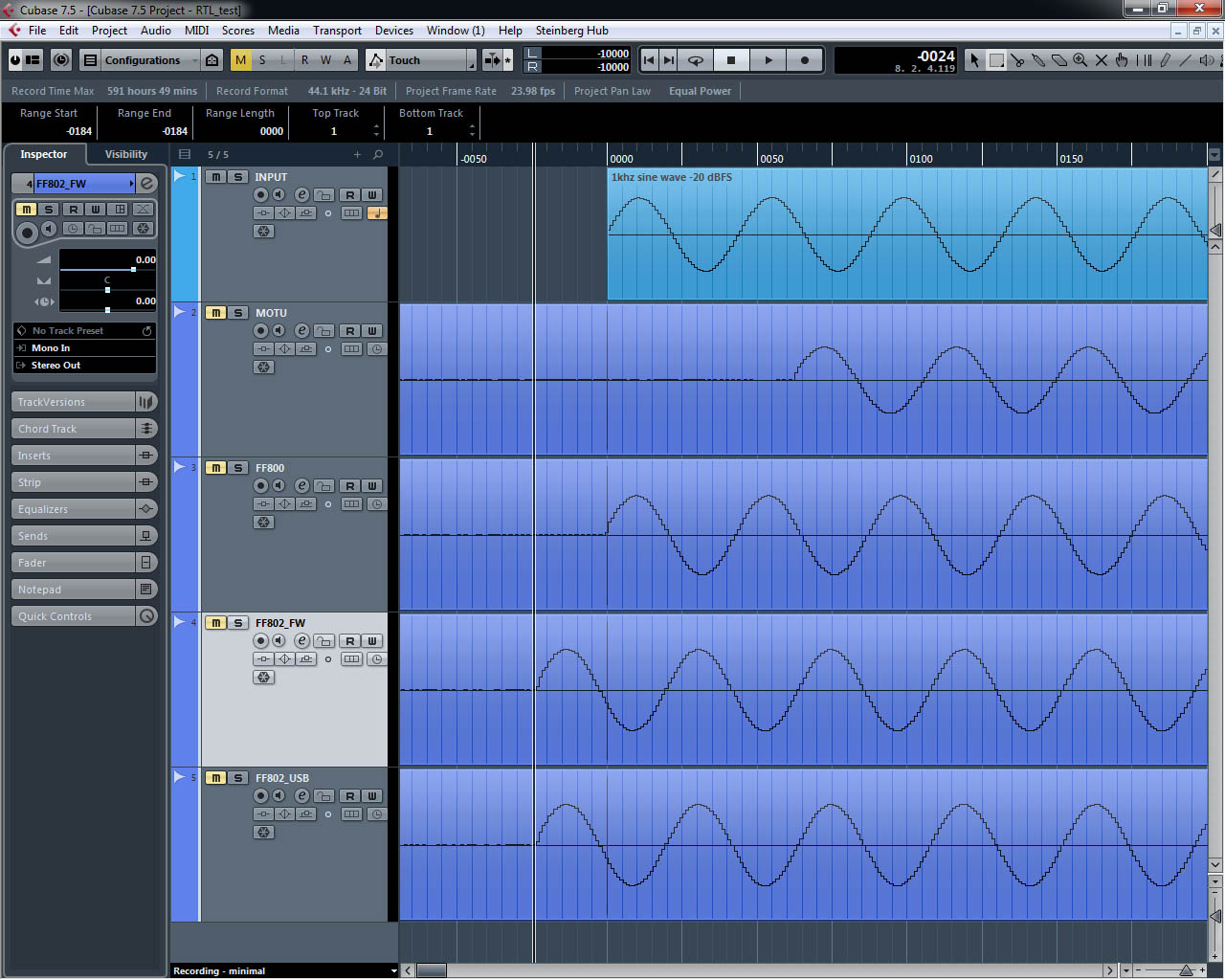Select the Mute X tool
The width and height of the screenshot is (1225, 980).
[x=1102, y=60]
